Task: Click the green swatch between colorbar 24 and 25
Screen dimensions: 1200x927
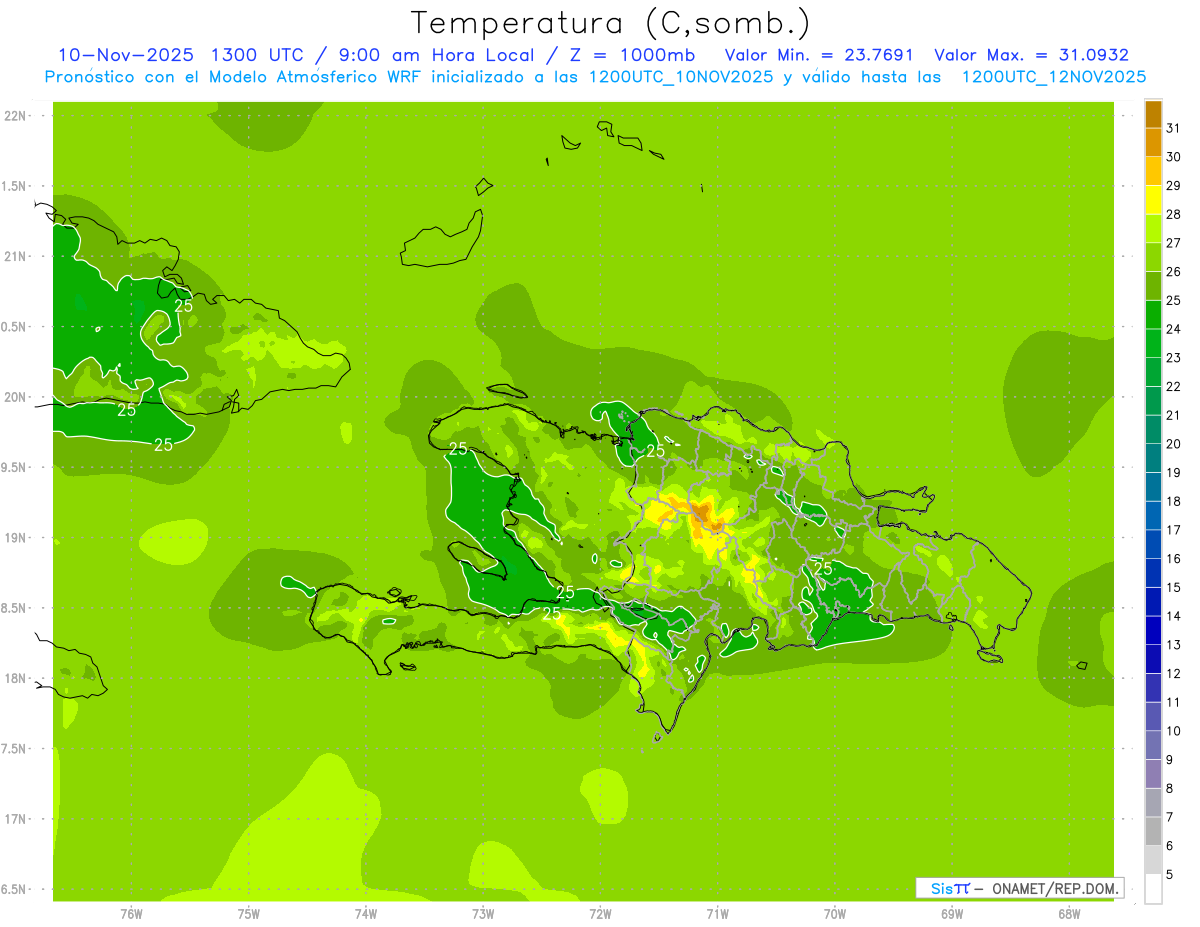Action: click(x=1153, y=315)
